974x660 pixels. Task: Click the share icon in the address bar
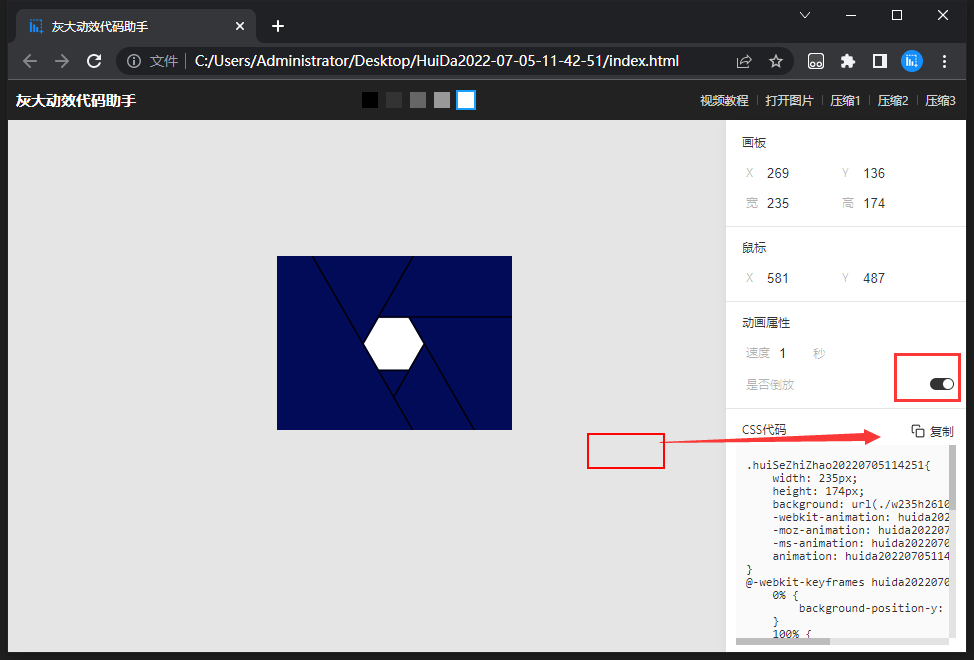pos(744,61)
